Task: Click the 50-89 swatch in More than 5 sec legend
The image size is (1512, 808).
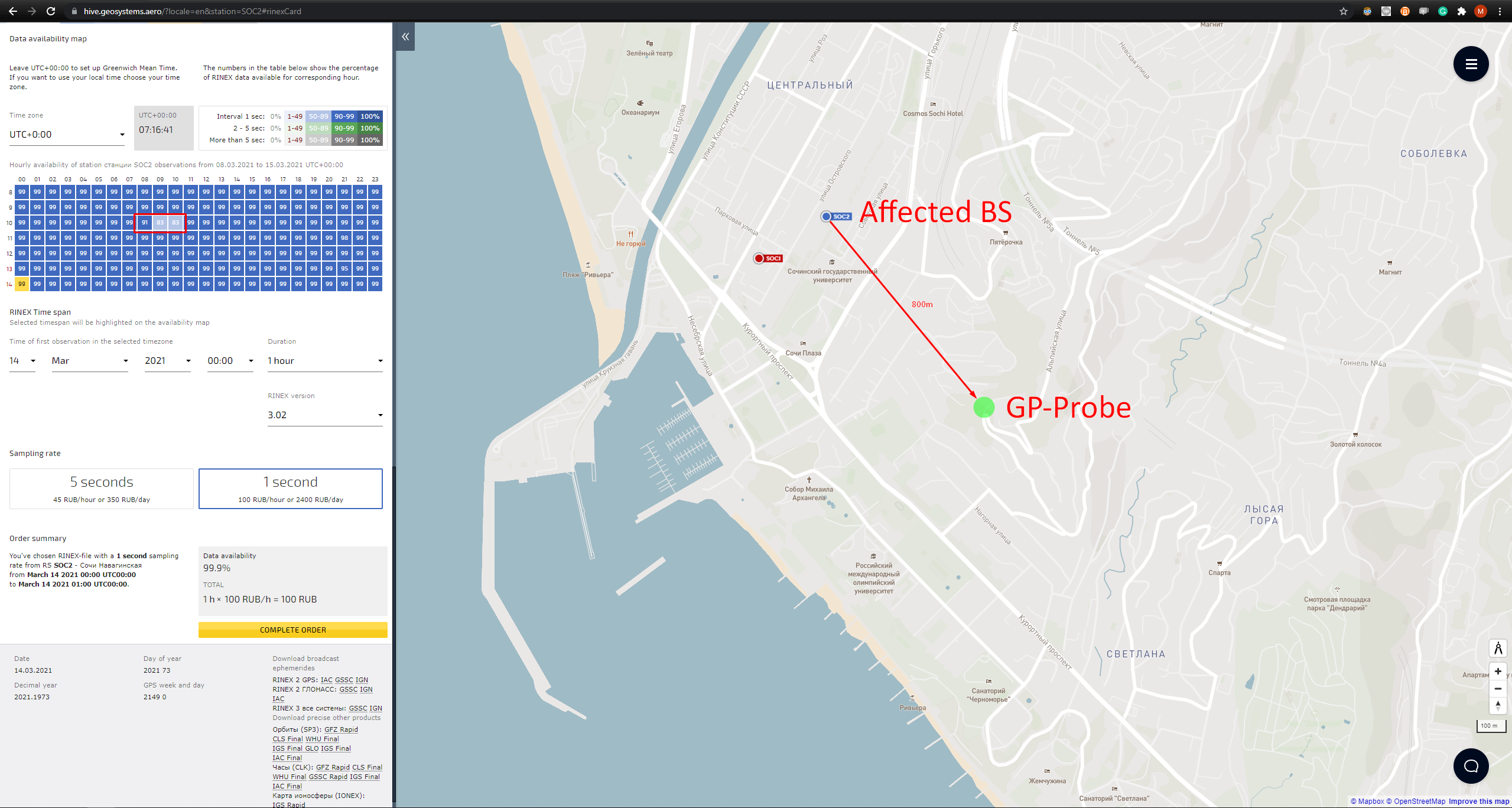Action: pyautogui.click(x=318, y=141)
